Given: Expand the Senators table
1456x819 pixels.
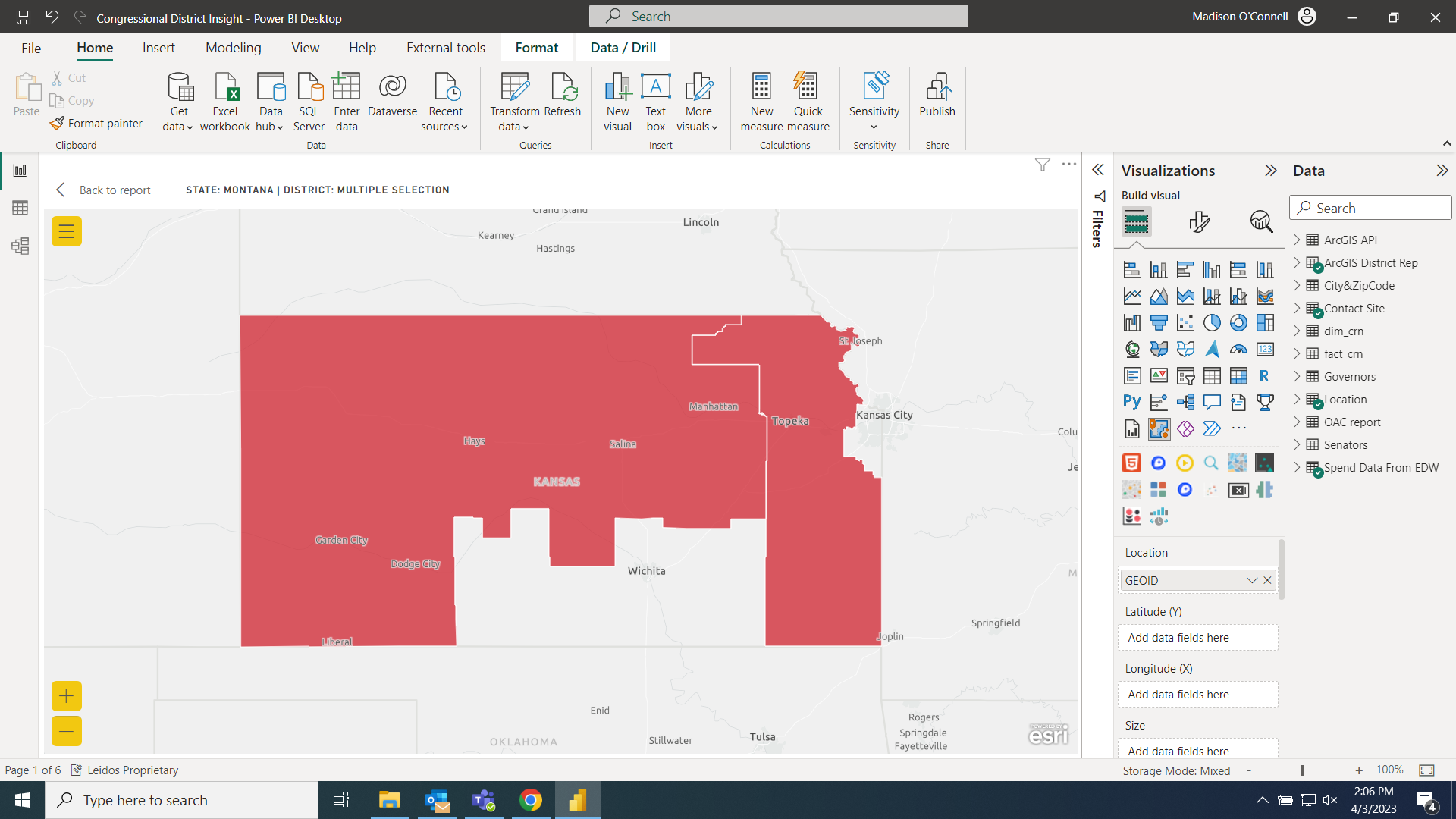Looking at the screenshot, I should tap(1298, 444).
